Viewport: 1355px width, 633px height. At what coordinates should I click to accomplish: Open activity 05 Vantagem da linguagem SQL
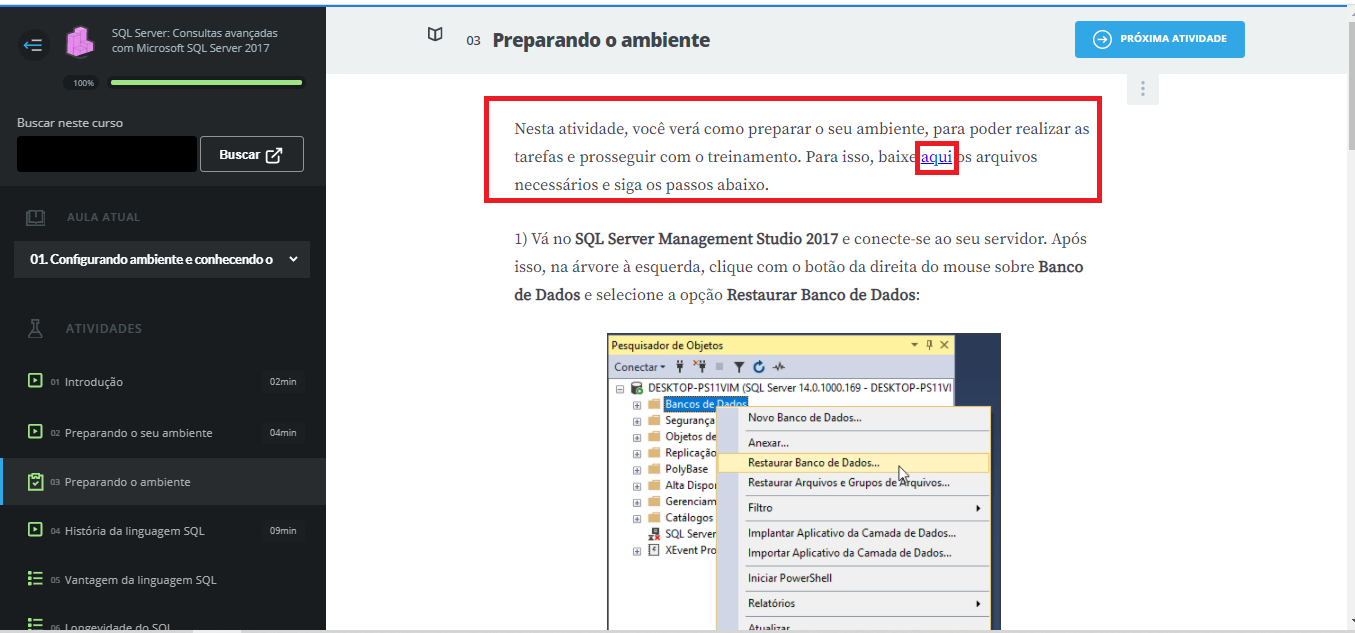pos(164,579)
